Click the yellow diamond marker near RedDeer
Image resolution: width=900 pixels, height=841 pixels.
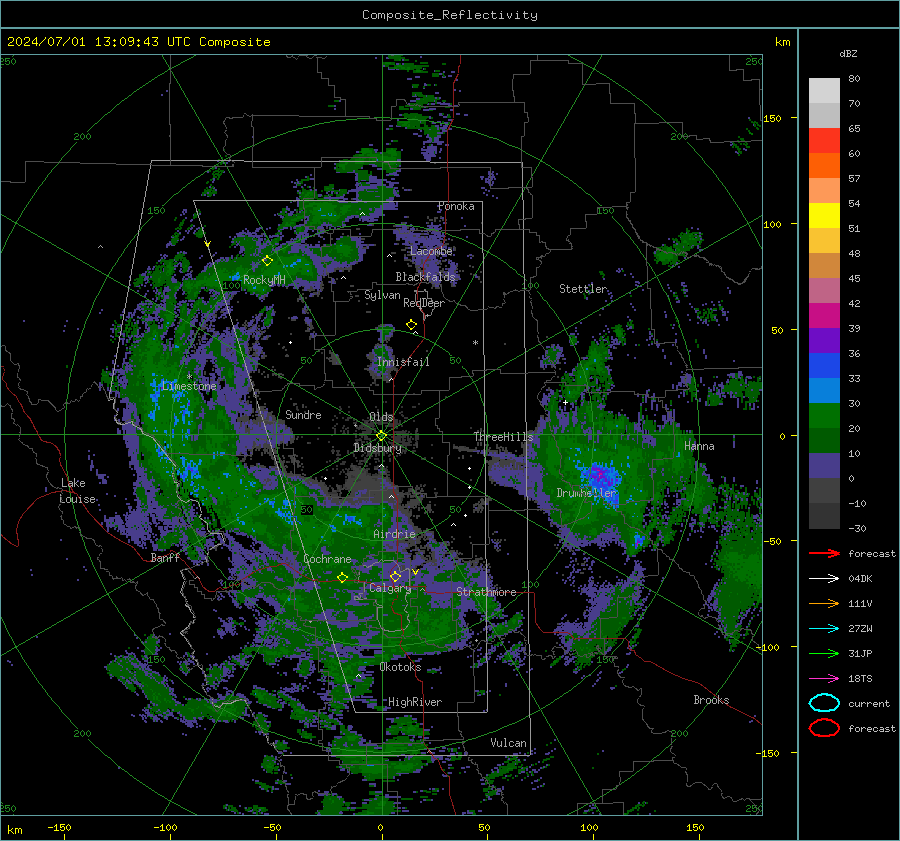pos(411,325)
